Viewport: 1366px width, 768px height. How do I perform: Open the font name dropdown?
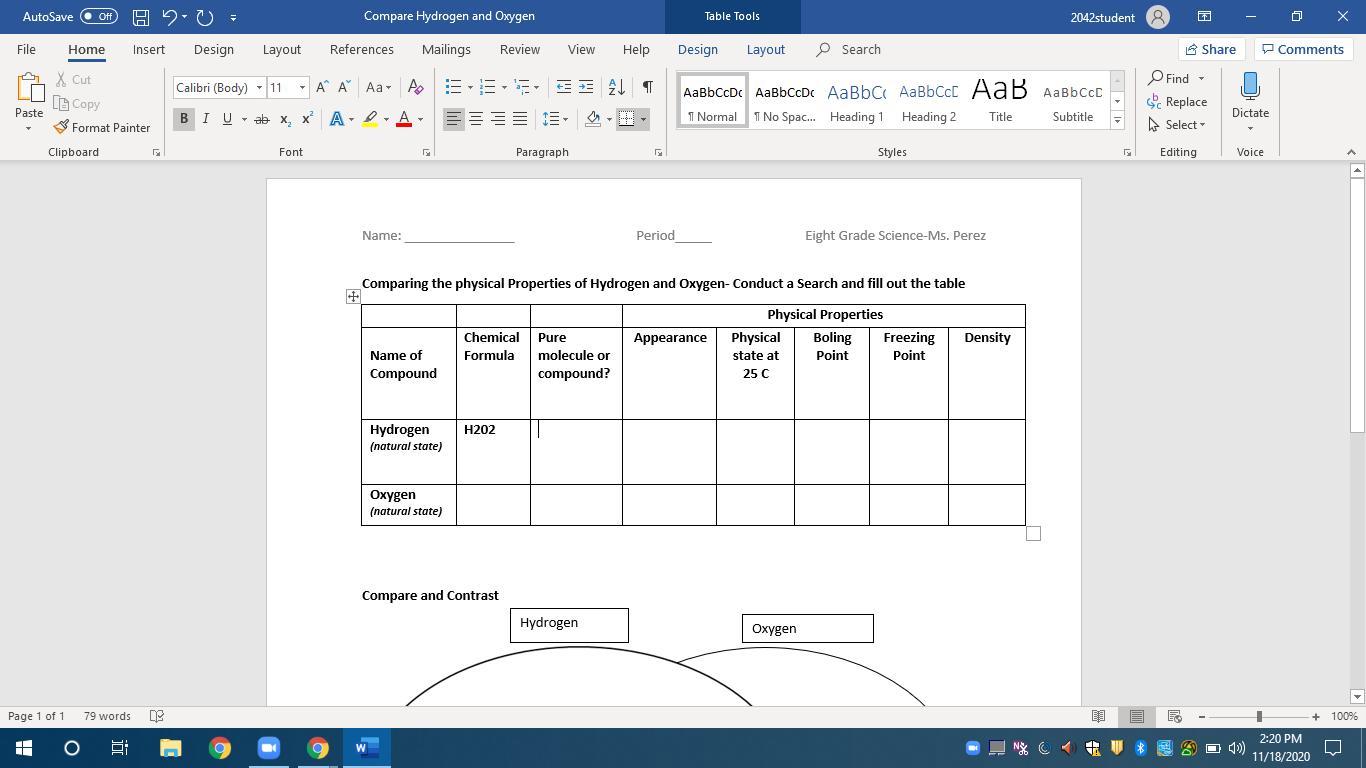point(259,88)
